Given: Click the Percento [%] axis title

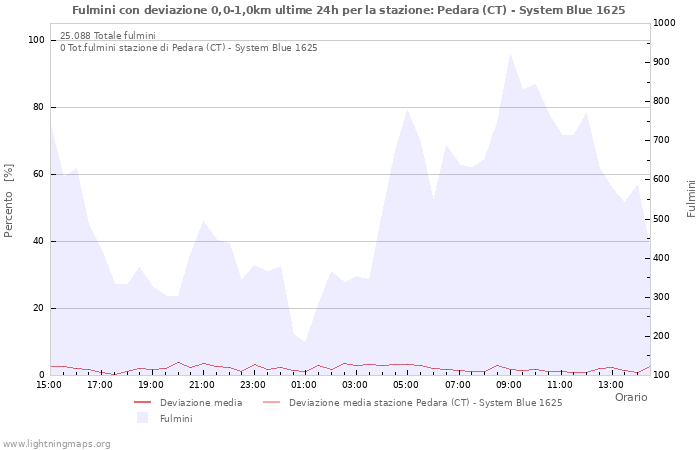Looking at the screenshot, I should tap(8, 201).
